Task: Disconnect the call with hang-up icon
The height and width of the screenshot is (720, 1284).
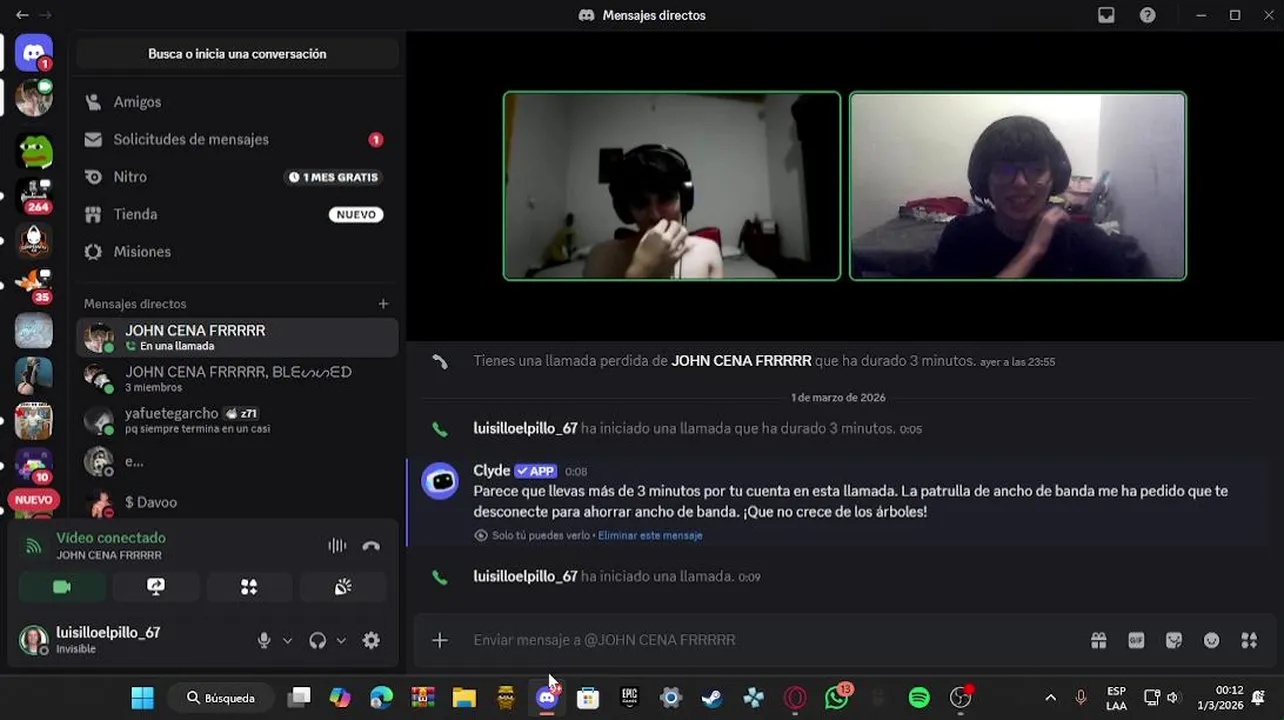Action: click(371, 546)
